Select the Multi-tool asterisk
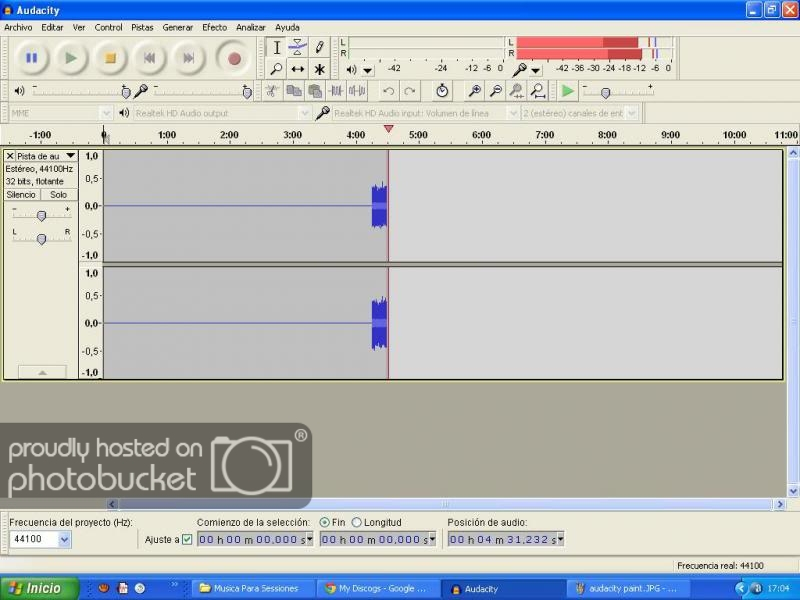 click(x=319, y=68)
